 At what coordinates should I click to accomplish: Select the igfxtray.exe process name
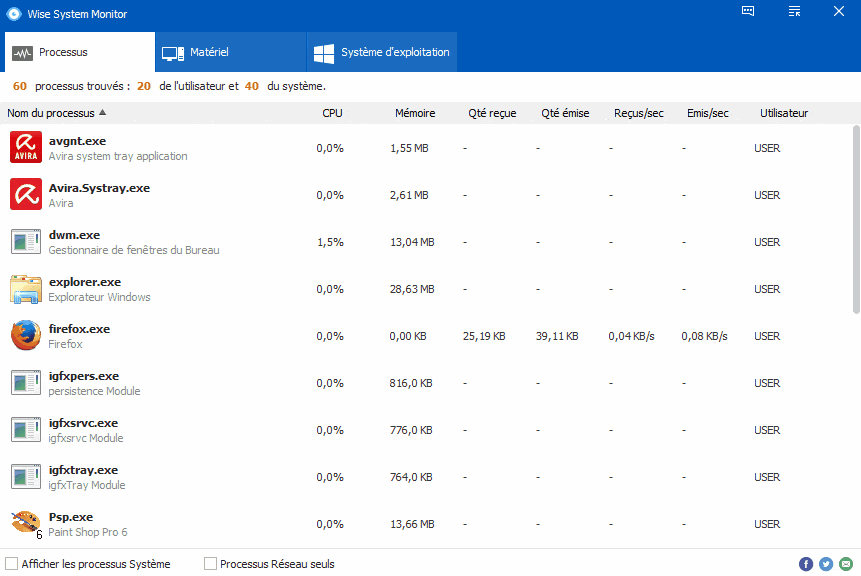[x=83, y=470]
